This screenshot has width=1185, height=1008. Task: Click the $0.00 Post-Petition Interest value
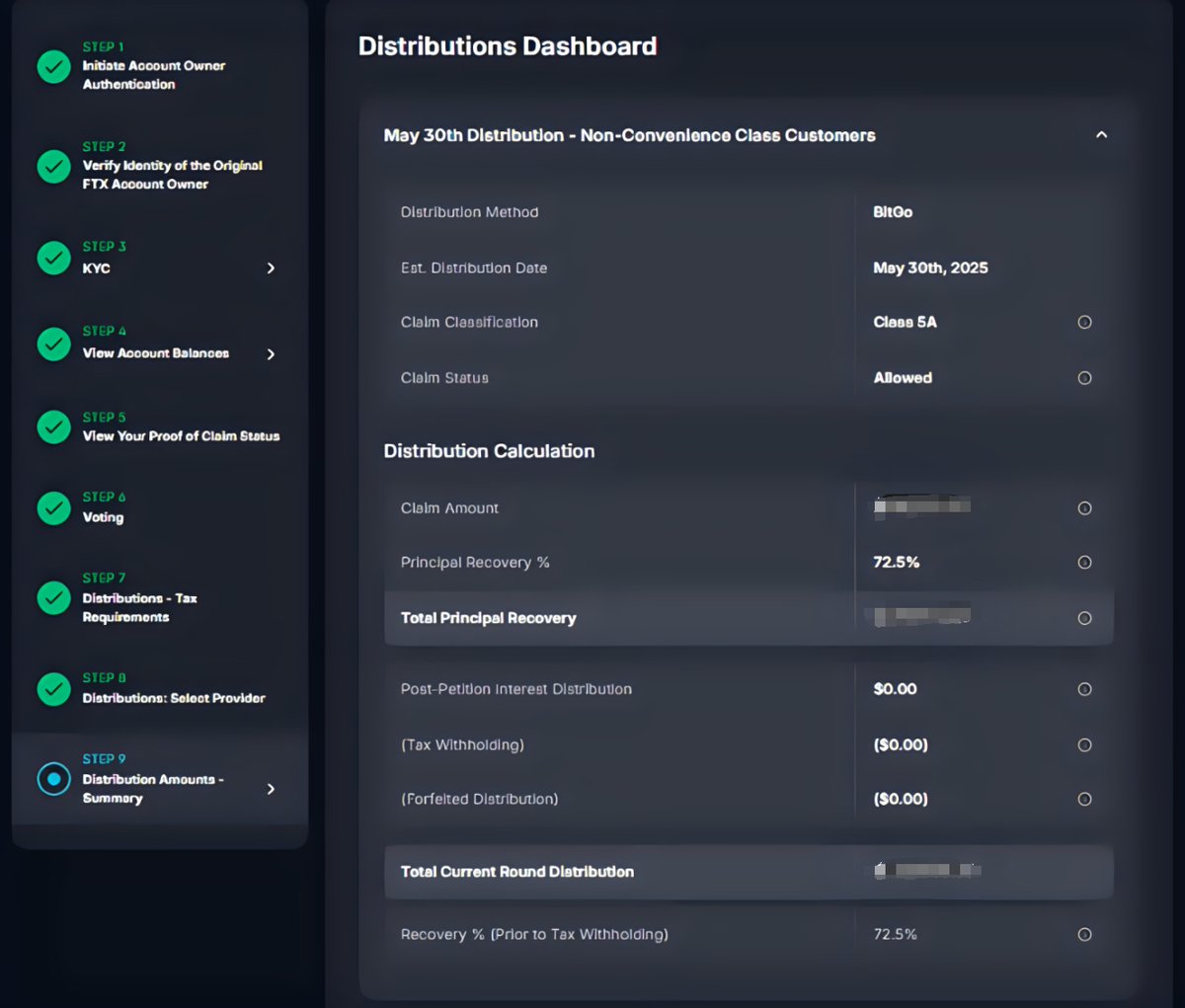[895, 689]
